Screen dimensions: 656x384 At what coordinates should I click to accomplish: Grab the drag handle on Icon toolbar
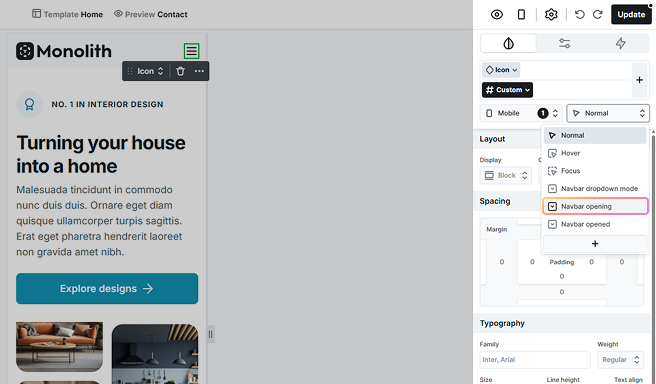point(130,71)
